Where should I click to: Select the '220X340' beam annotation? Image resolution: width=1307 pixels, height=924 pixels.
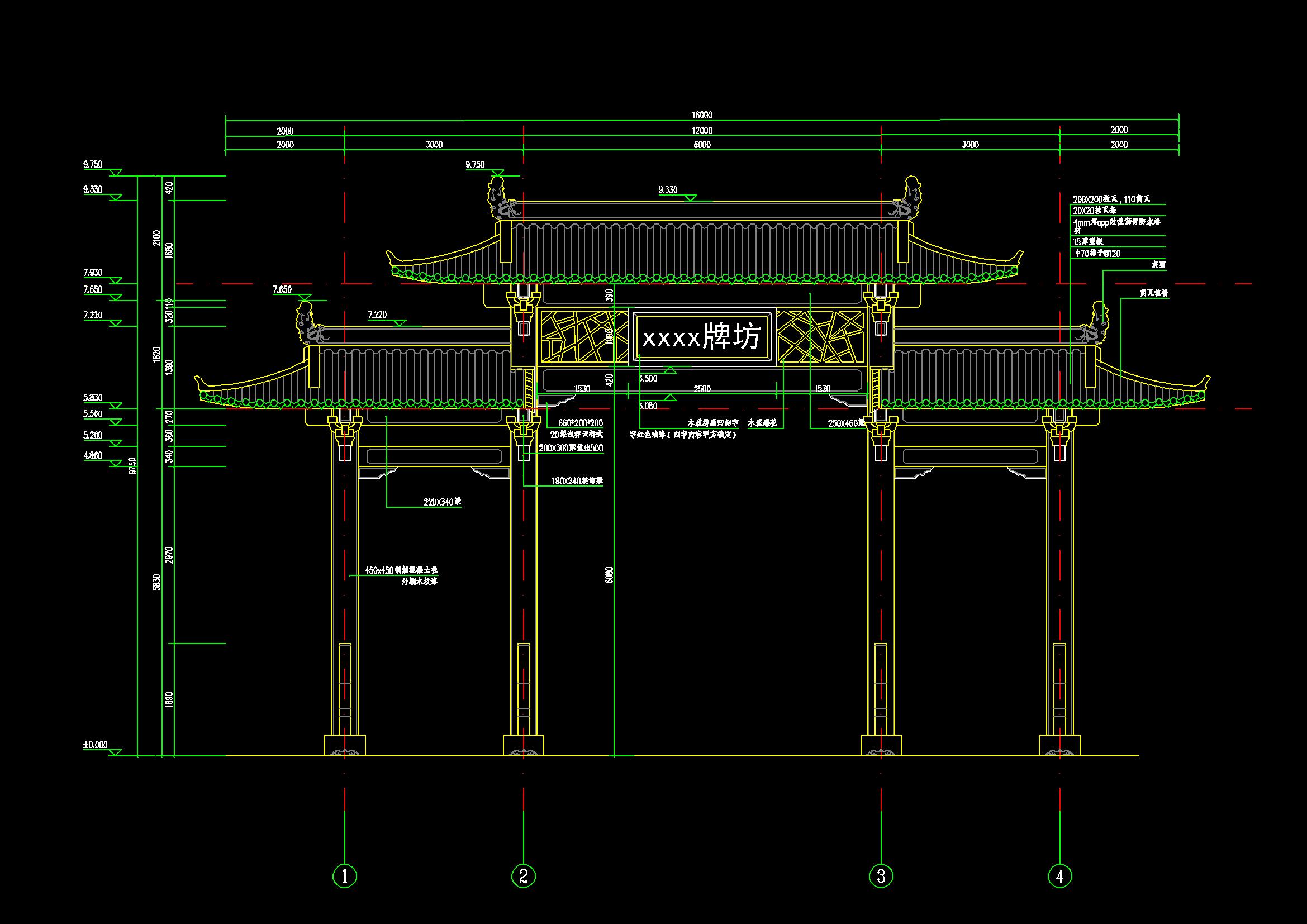tap(443, 502)
